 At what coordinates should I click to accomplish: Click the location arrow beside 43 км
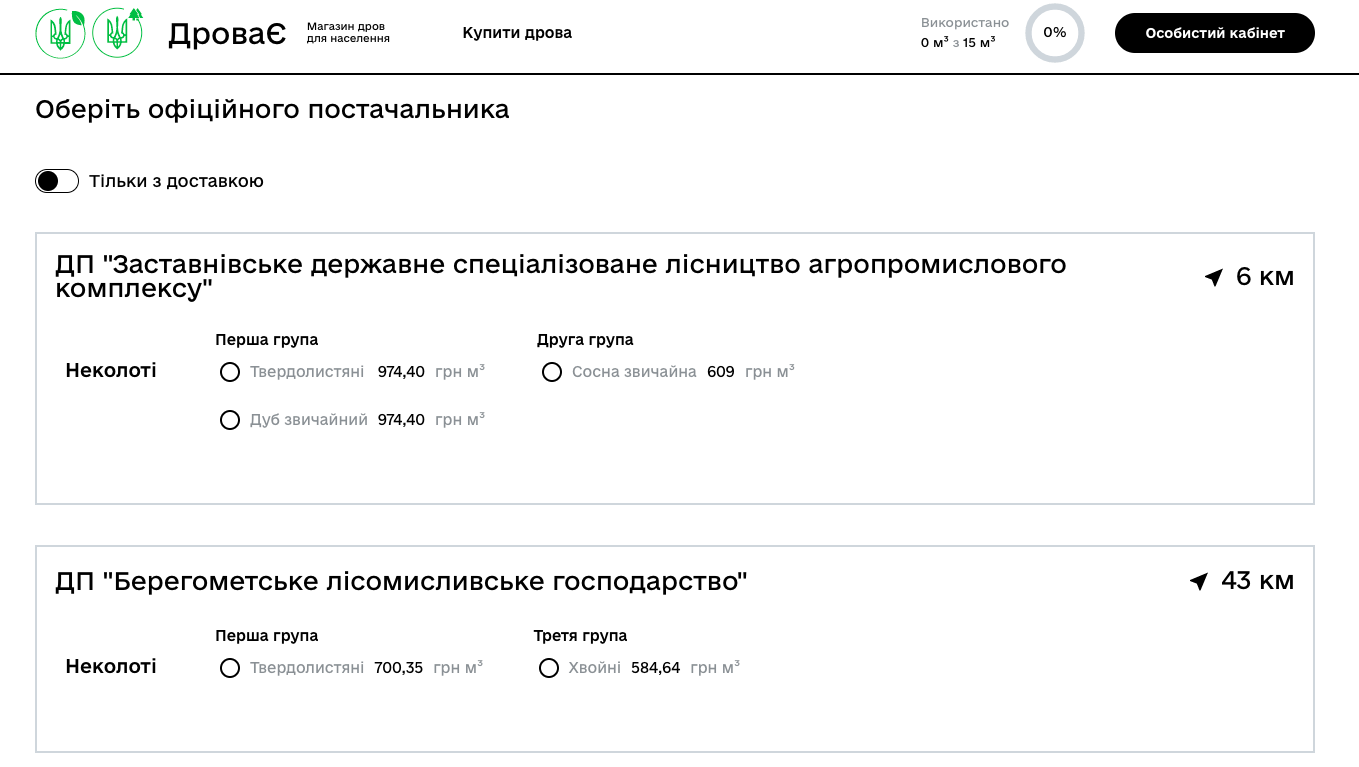[1199, 581]
